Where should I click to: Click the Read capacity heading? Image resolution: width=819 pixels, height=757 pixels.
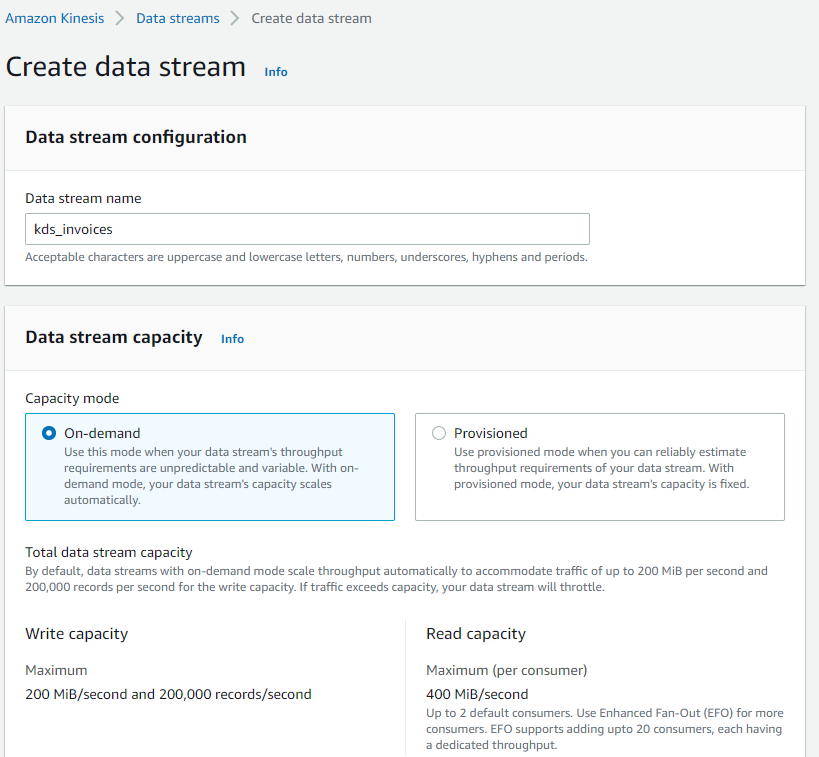476,633
